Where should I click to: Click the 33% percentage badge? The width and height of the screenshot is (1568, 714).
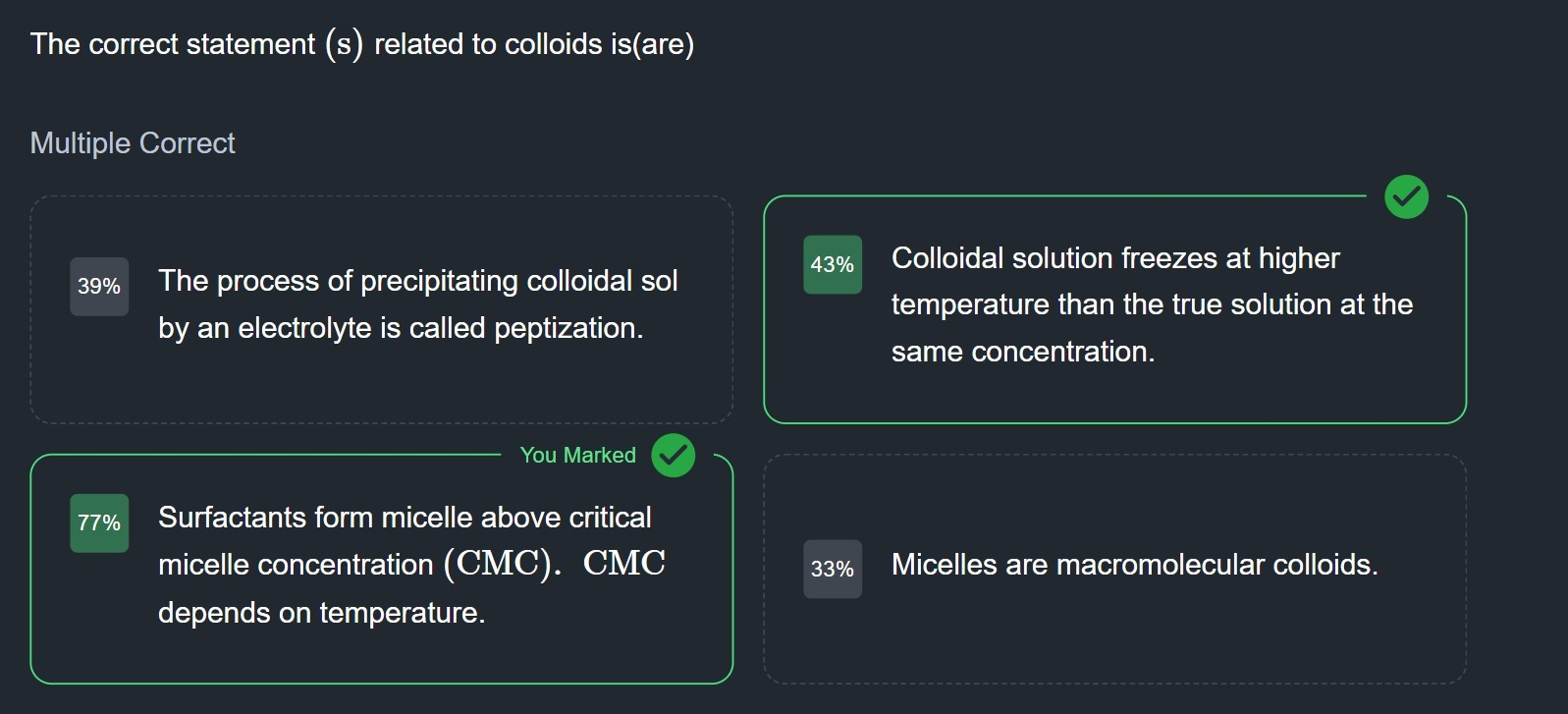pyautogui.click(x=832, y=570)
